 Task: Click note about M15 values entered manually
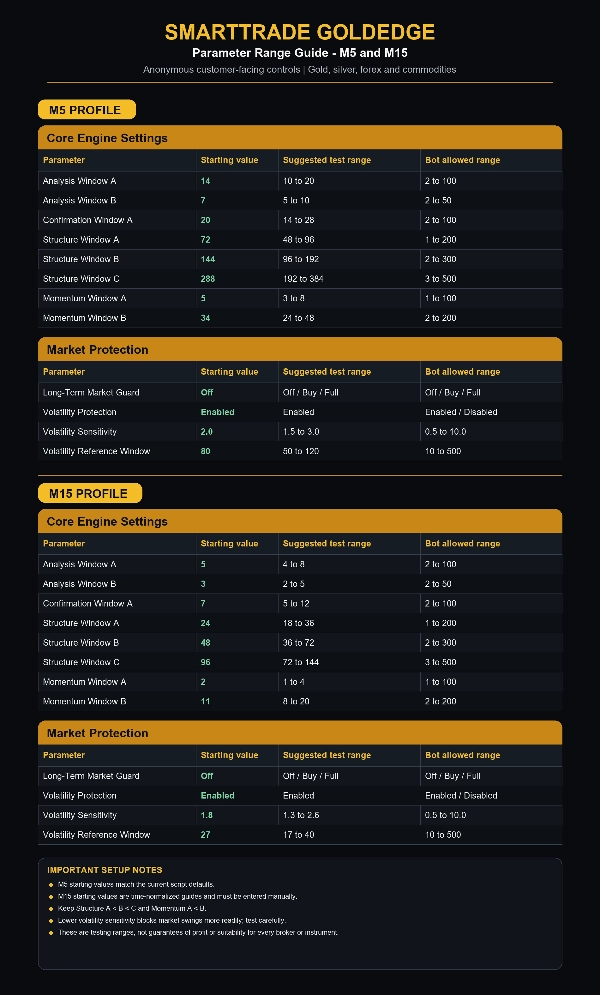point(177,897)
